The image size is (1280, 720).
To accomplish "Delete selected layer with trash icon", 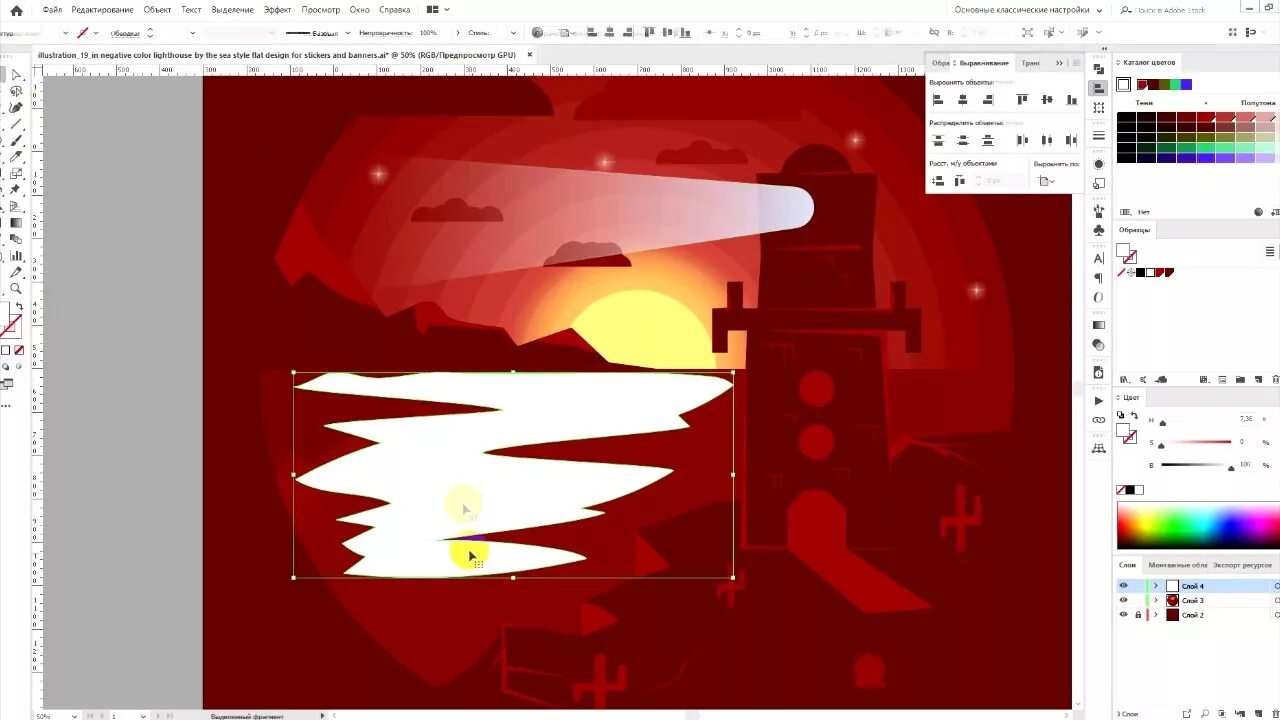I will pos(1275,713).
